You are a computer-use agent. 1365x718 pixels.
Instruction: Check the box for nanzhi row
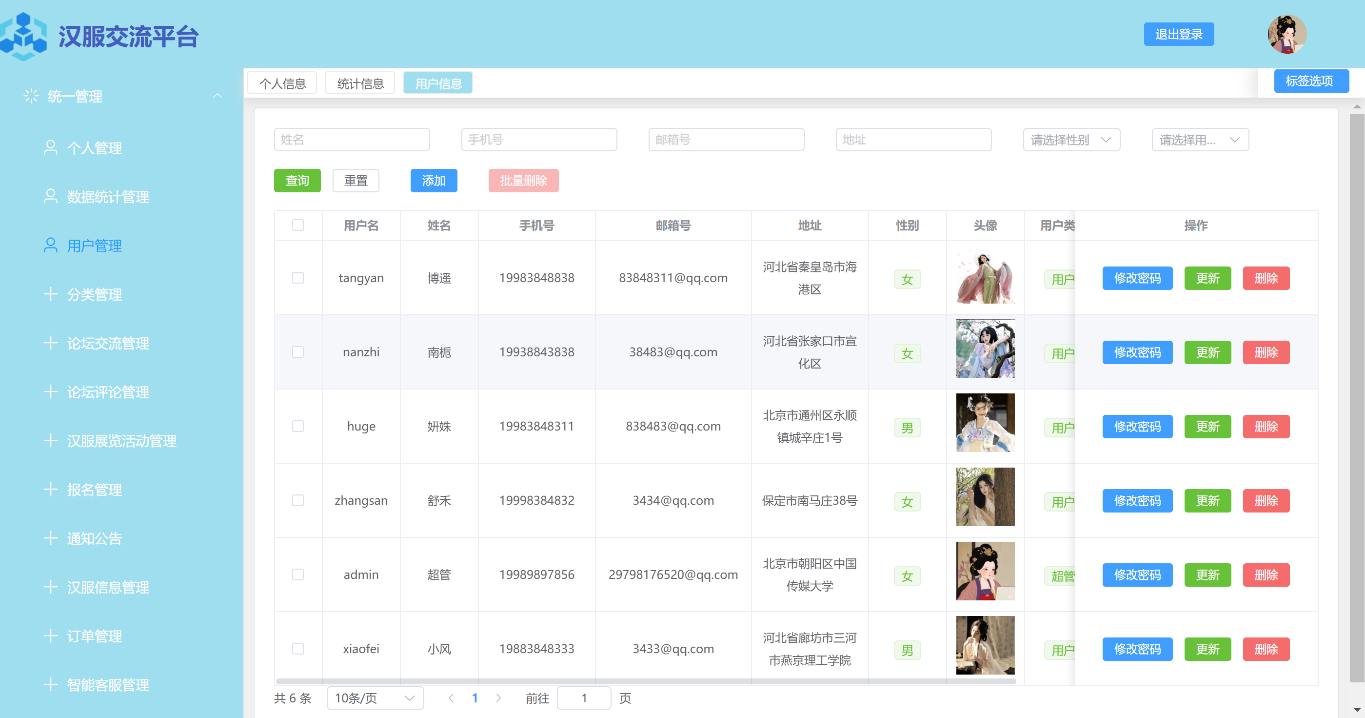pyautogui.click(x=298, y=352)
